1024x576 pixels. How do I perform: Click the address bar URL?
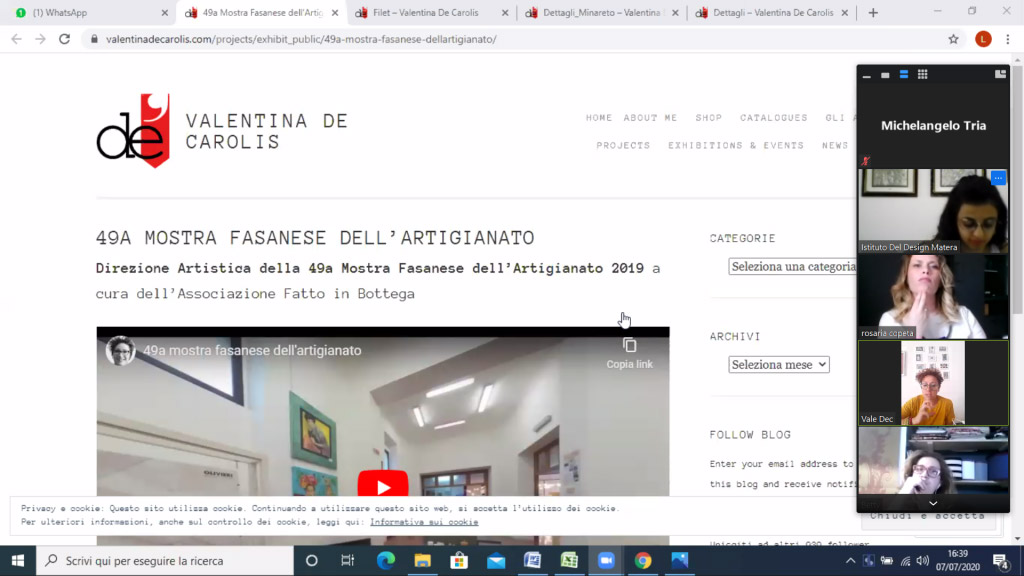click(301, 39)
